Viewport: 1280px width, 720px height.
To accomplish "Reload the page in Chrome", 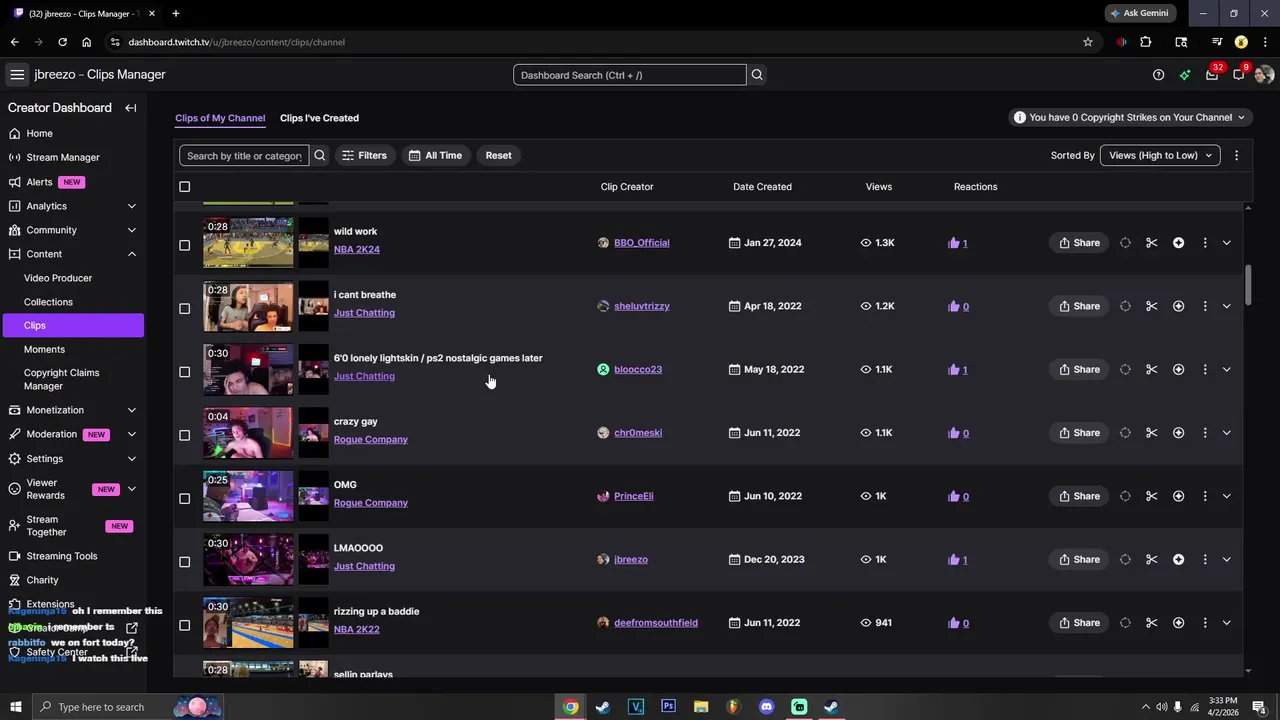I will [x=62, y=42].
